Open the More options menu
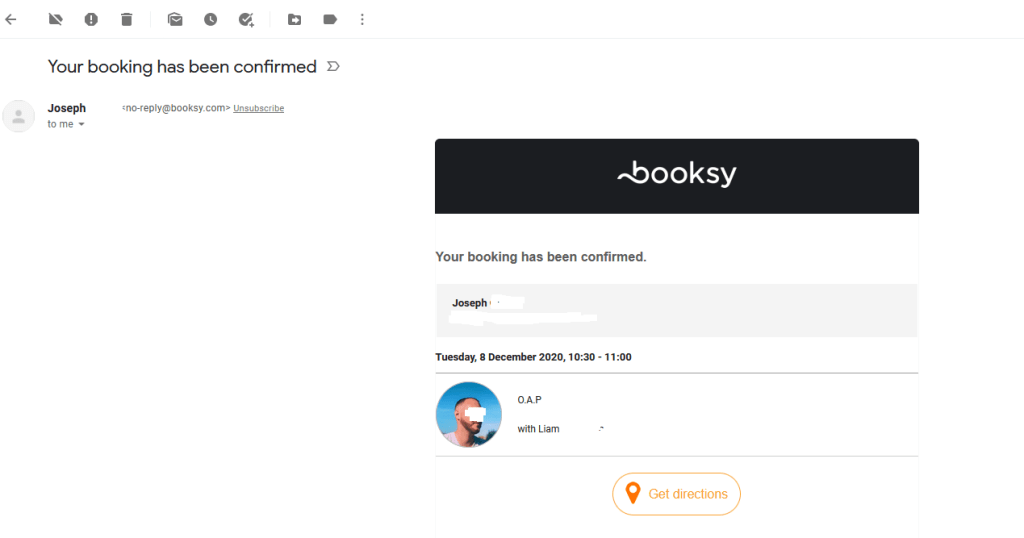The image size is (1024, 538). [362, 19]
